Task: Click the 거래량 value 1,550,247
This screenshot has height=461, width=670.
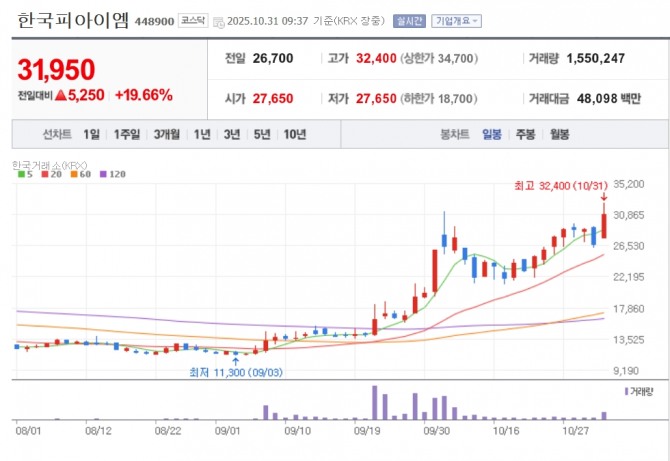Action: click(596, 59)
